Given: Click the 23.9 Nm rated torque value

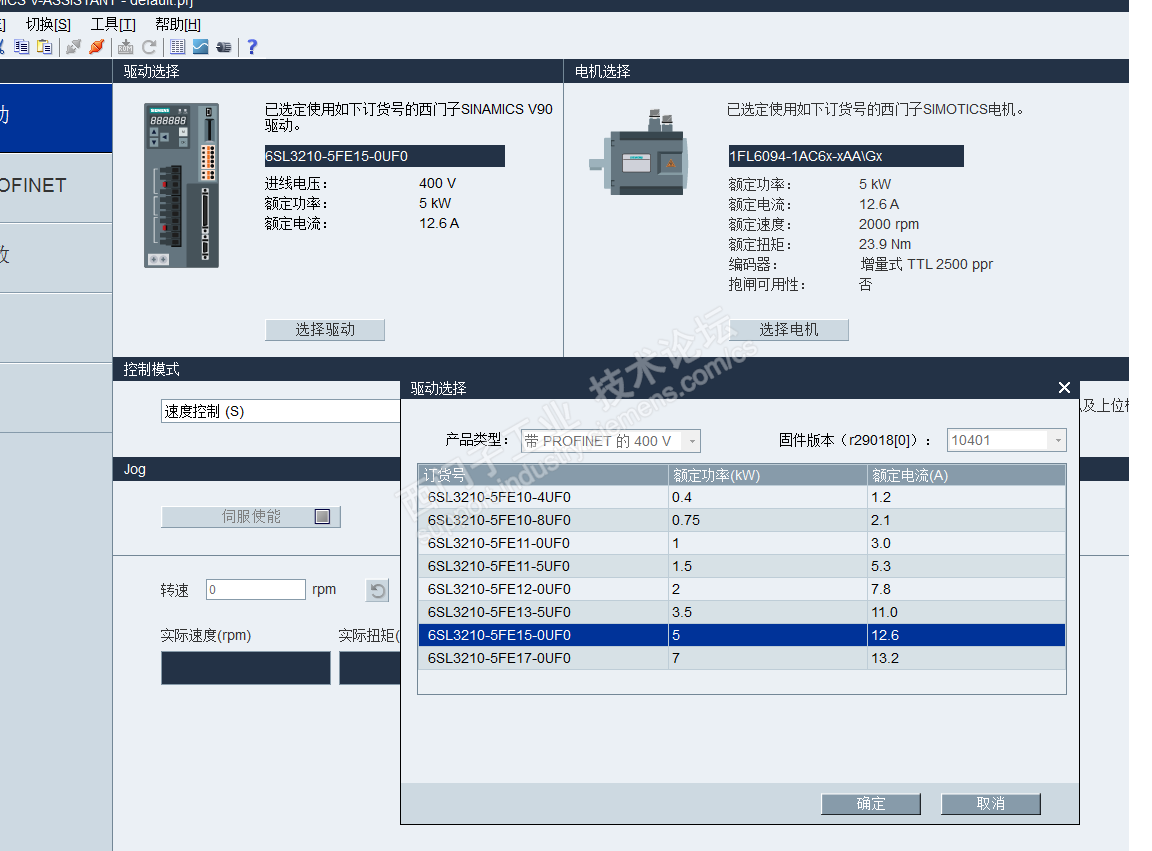Looking at the screenshot, I should pyautogui.click(x=885, y=244).
